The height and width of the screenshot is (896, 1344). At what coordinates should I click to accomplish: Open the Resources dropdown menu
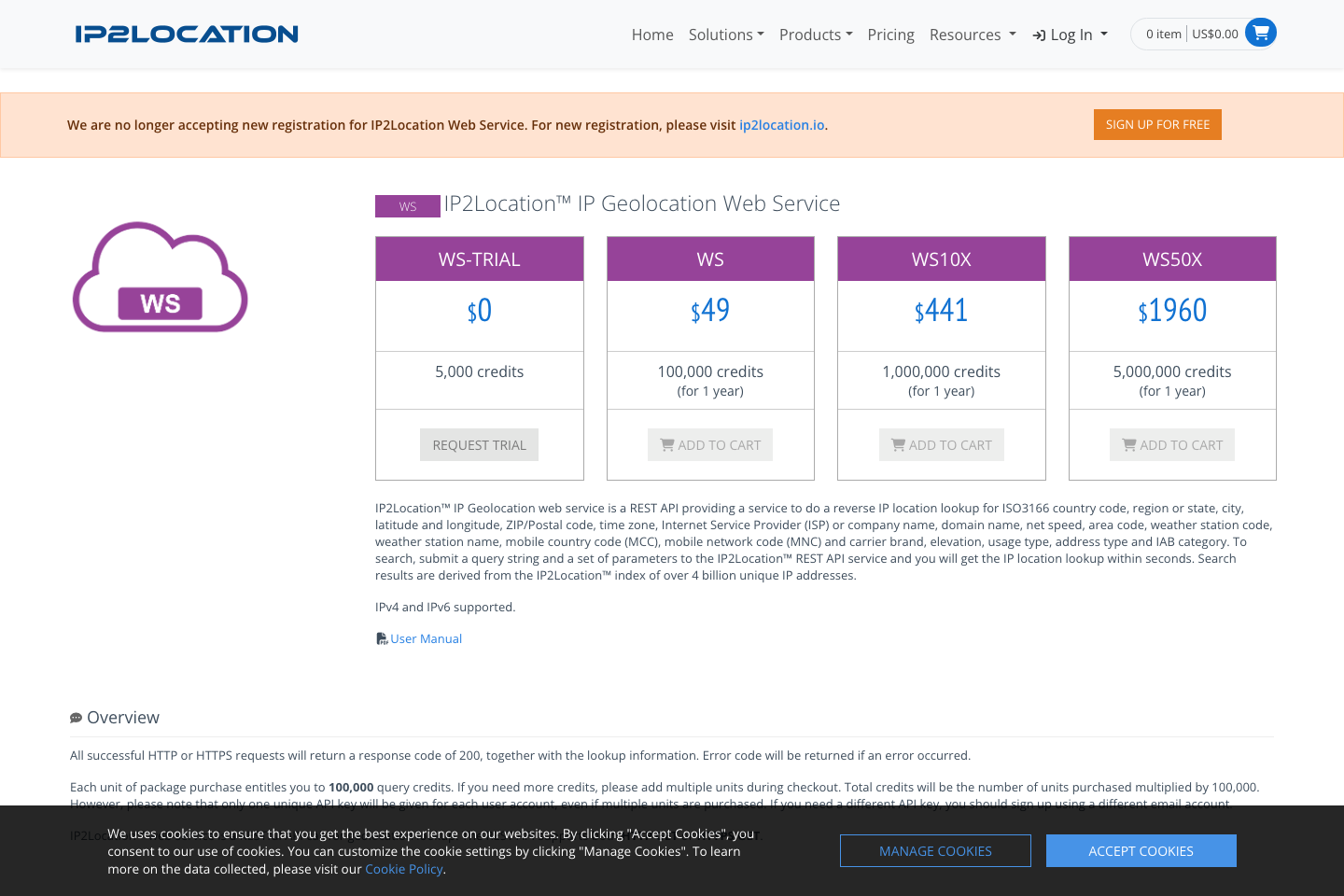pyautogui.click(x=972, y=35)
